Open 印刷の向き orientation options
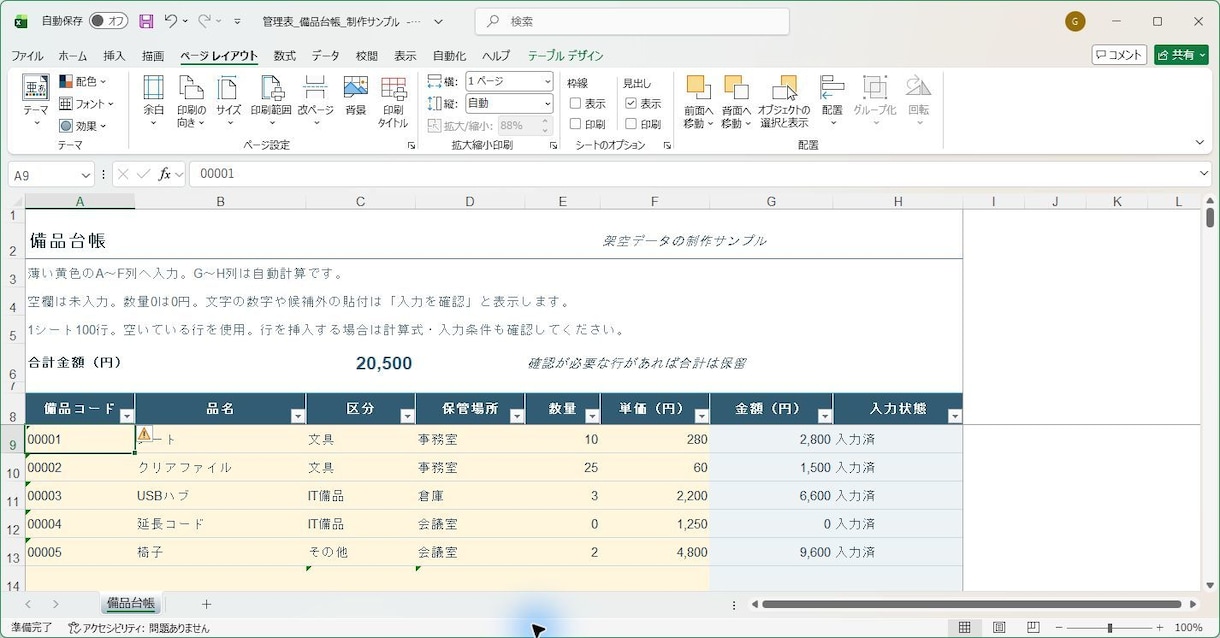Image resolution: width=1220 pixels, height=638 pixels. tap(191, 101)
